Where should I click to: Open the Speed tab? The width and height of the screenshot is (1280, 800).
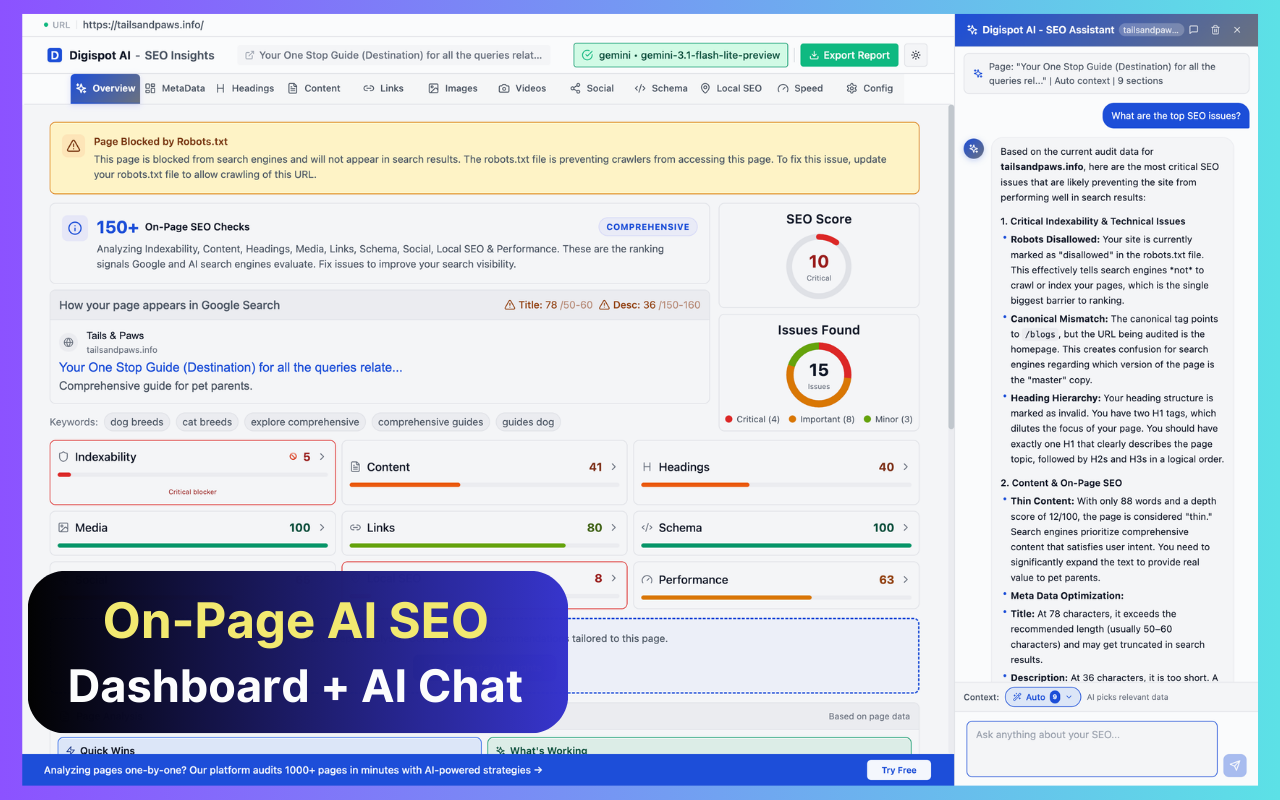pos(800,88)
